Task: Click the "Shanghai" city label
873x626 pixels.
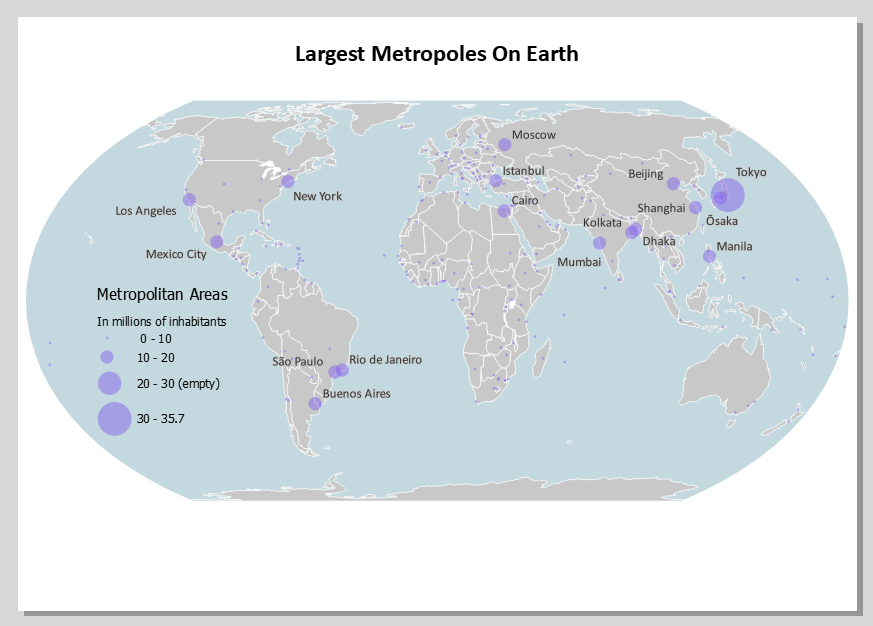Action: coord(661,208)
